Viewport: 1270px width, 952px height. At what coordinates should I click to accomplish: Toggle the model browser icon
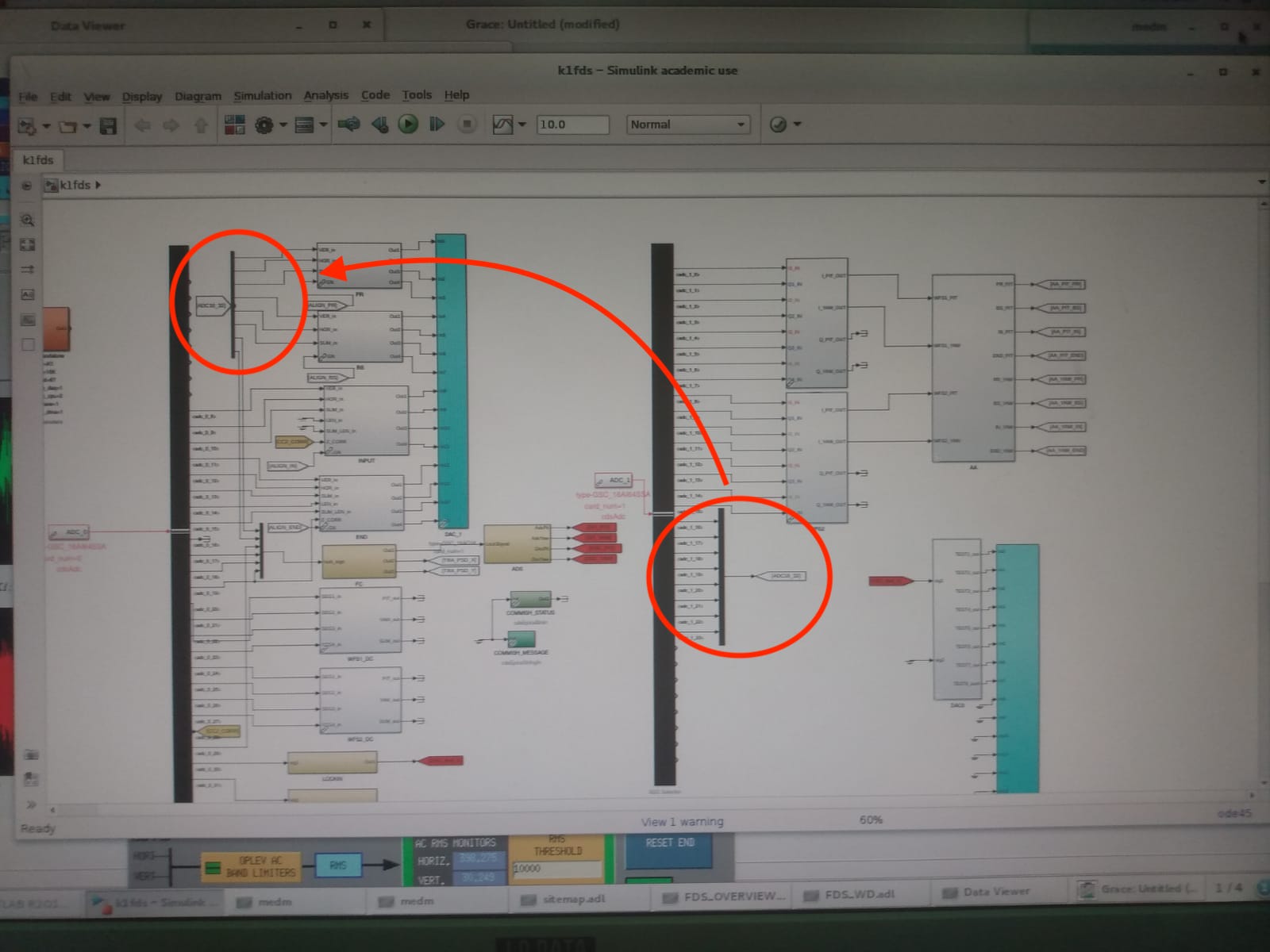26,186
